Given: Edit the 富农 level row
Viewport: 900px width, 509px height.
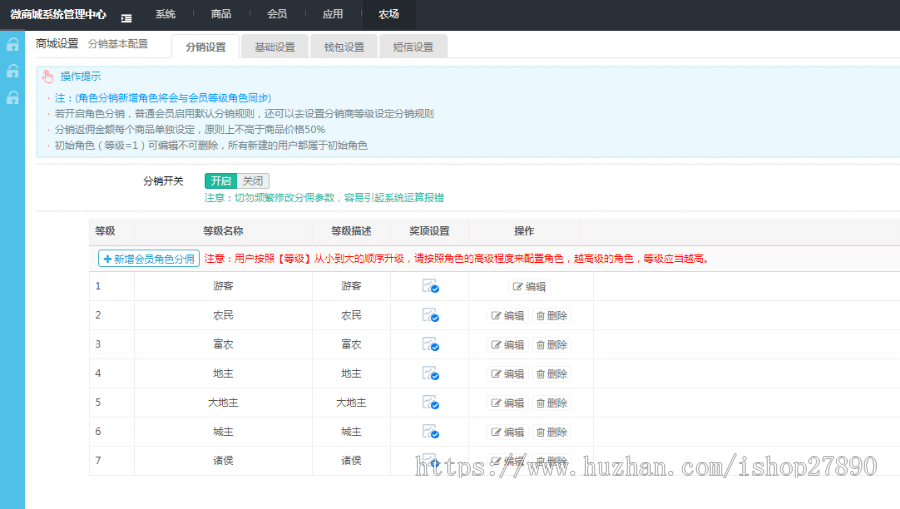Looking at the screenshot, I should point(507,345).
